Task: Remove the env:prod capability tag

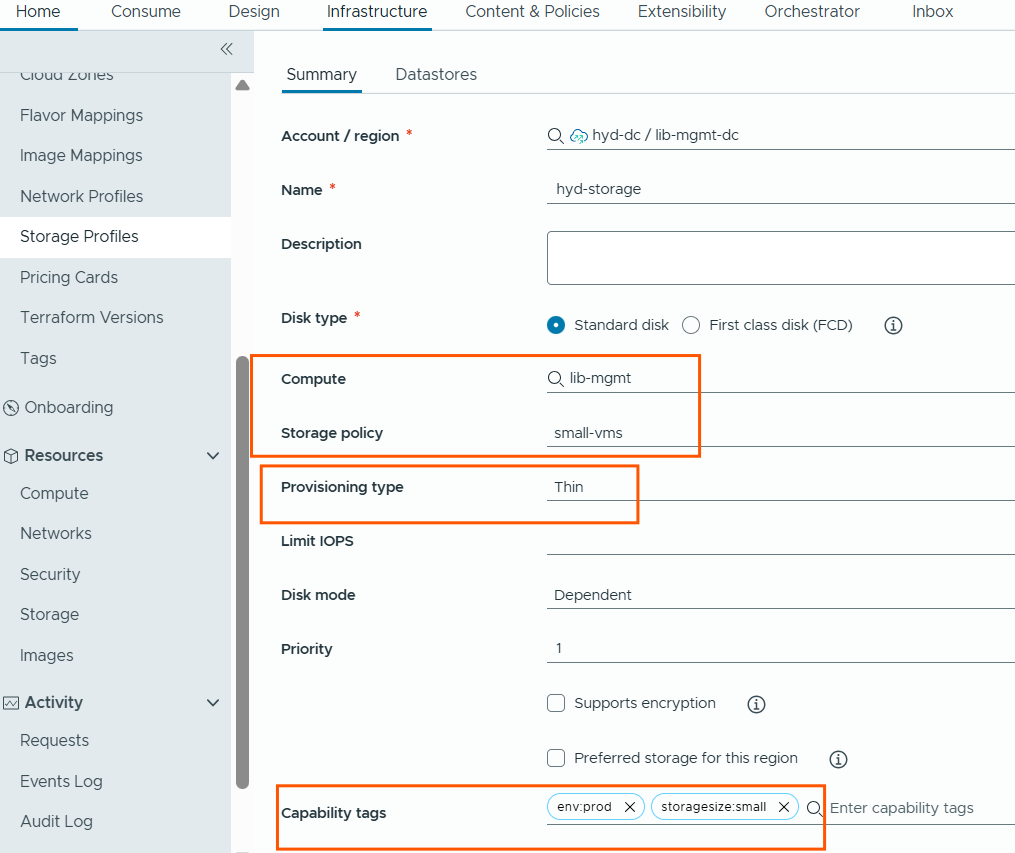Action: pyautogui.click(x=629, y=807)
